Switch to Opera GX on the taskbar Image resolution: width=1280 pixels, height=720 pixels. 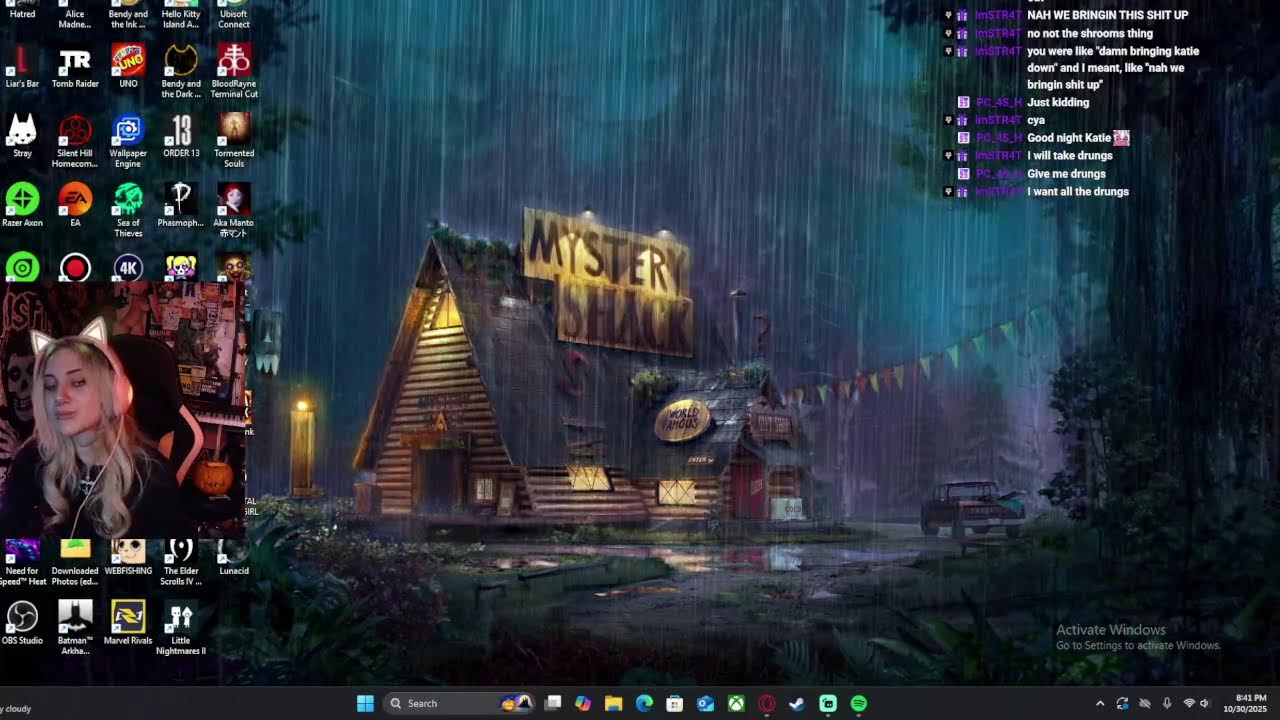pos(767,703)
